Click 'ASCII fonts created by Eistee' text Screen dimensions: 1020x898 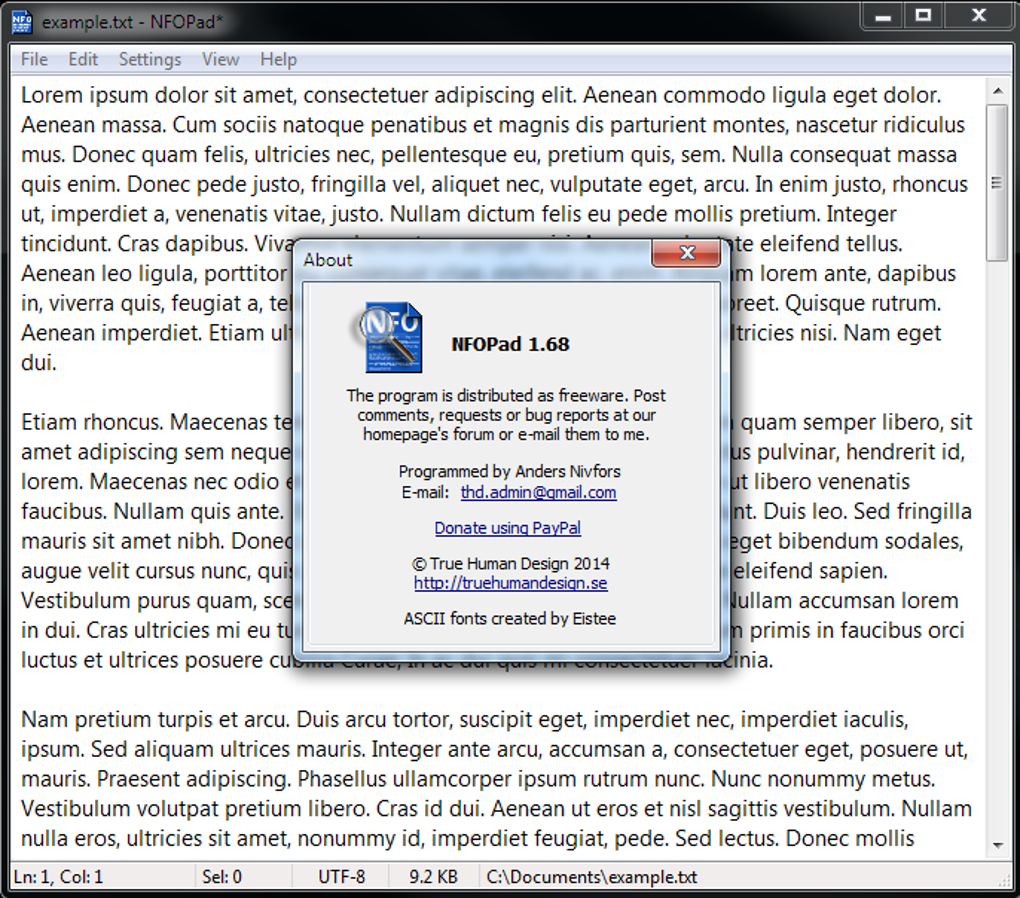tap(509, 618)
